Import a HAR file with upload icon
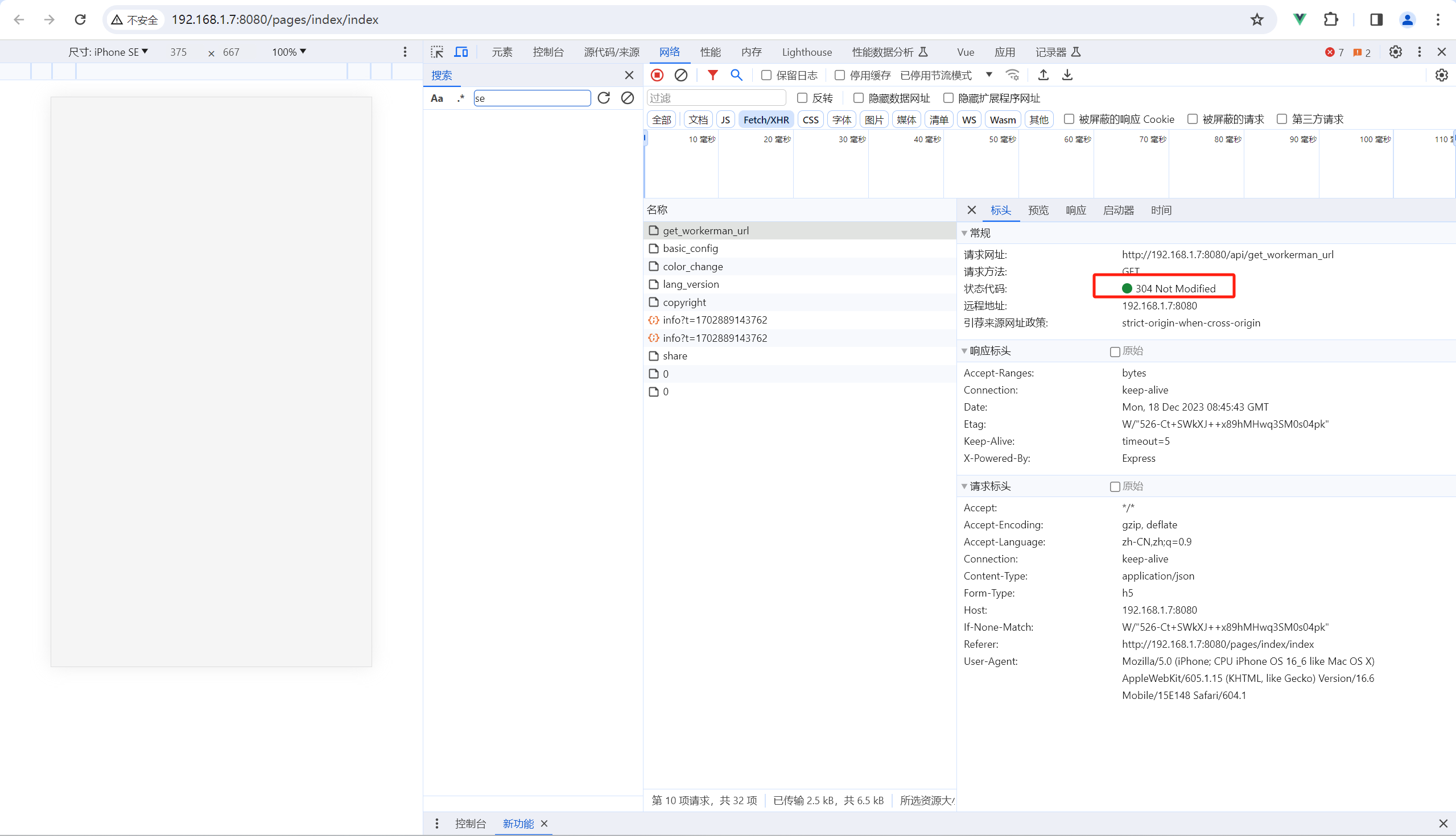Screen dimensions: 1456x836 tap(1043, 75)
